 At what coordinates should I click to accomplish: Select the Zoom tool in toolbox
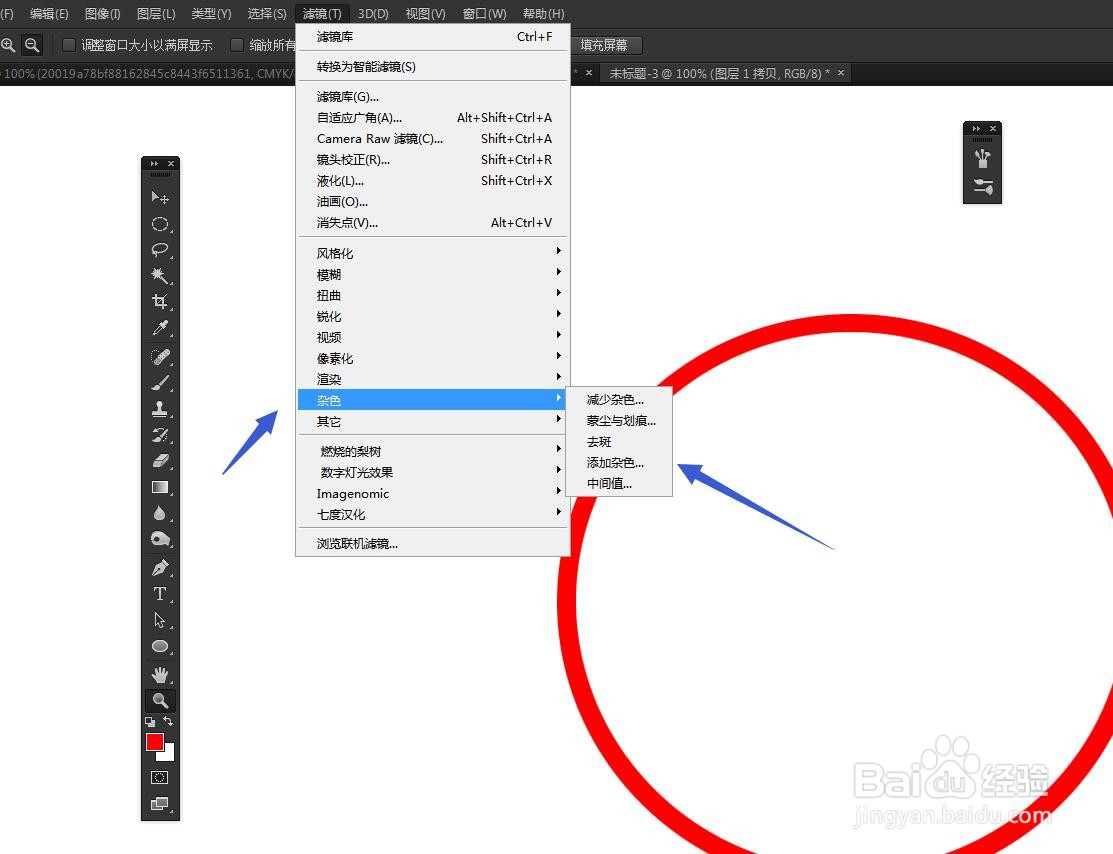160,701
